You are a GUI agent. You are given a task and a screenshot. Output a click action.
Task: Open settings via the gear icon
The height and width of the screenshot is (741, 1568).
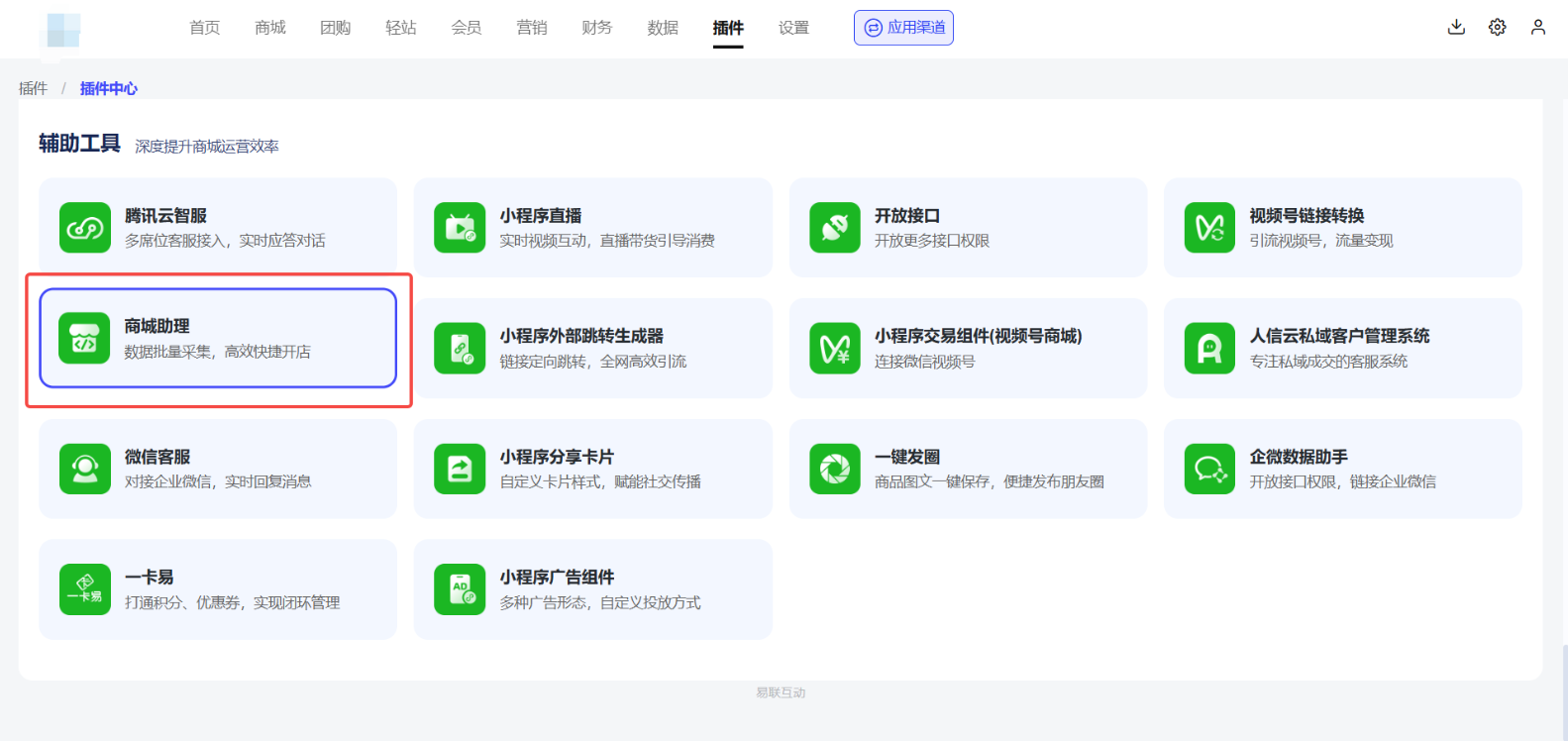coord(1497,28)
